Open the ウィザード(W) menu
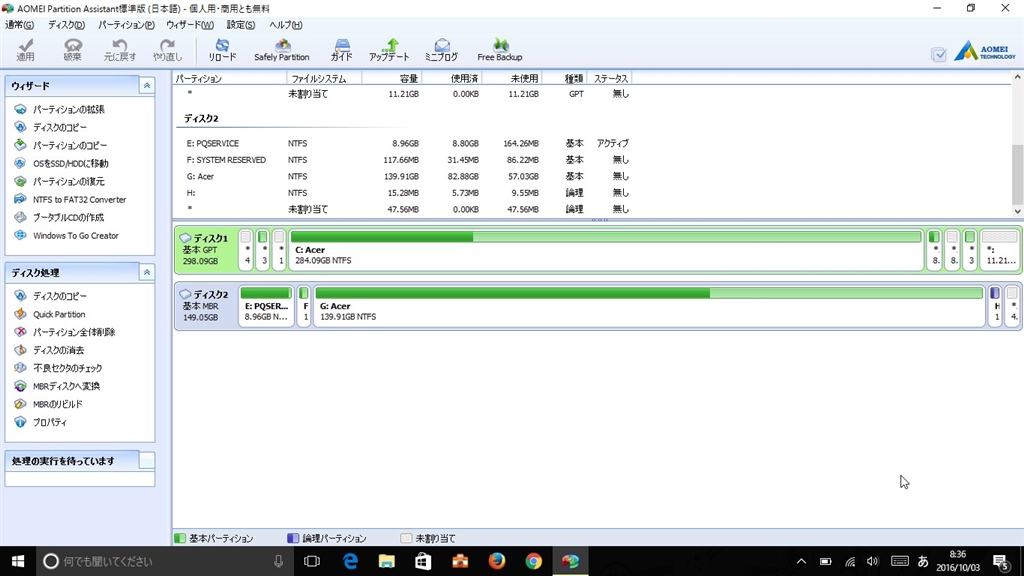Image resolution: width=1024 pixels, height=576 pixels. pyautogui.click(x=189, y=25)
